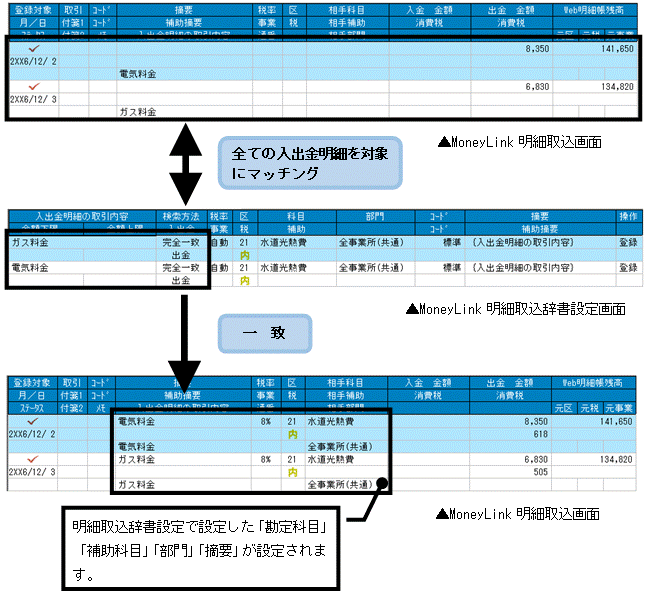Click (入出金明細の取引内容) summary in ガス料金 row
This screenshot has height=595, width=657.
point(523,242)
